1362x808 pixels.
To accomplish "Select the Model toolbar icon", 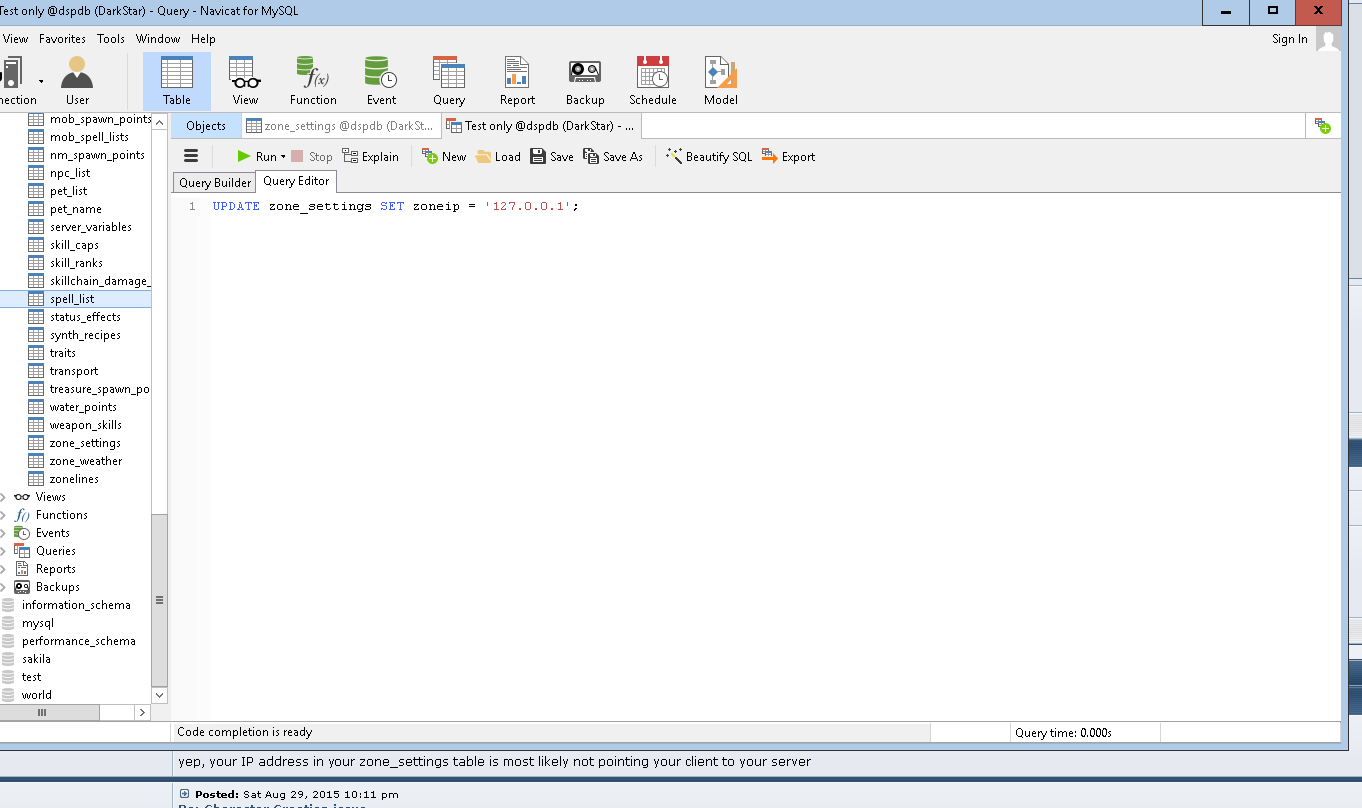I will tap(720, 81).
